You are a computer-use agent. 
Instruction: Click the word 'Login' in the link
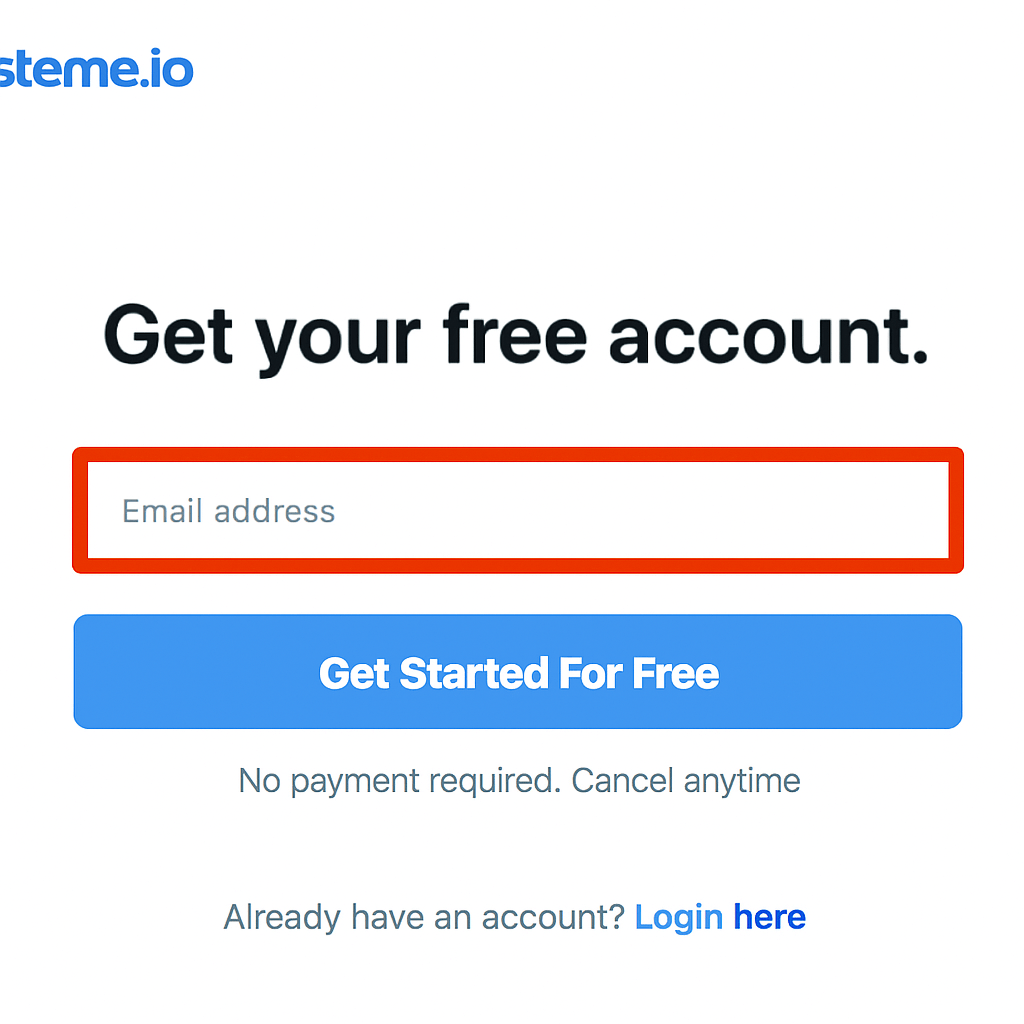click(679, 916)
